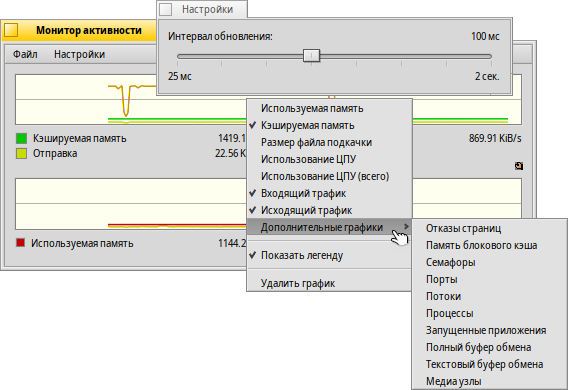Select Отказы страниц in the submenu
568x390 pixels.
pyautogui.click(x=489, y=228)
